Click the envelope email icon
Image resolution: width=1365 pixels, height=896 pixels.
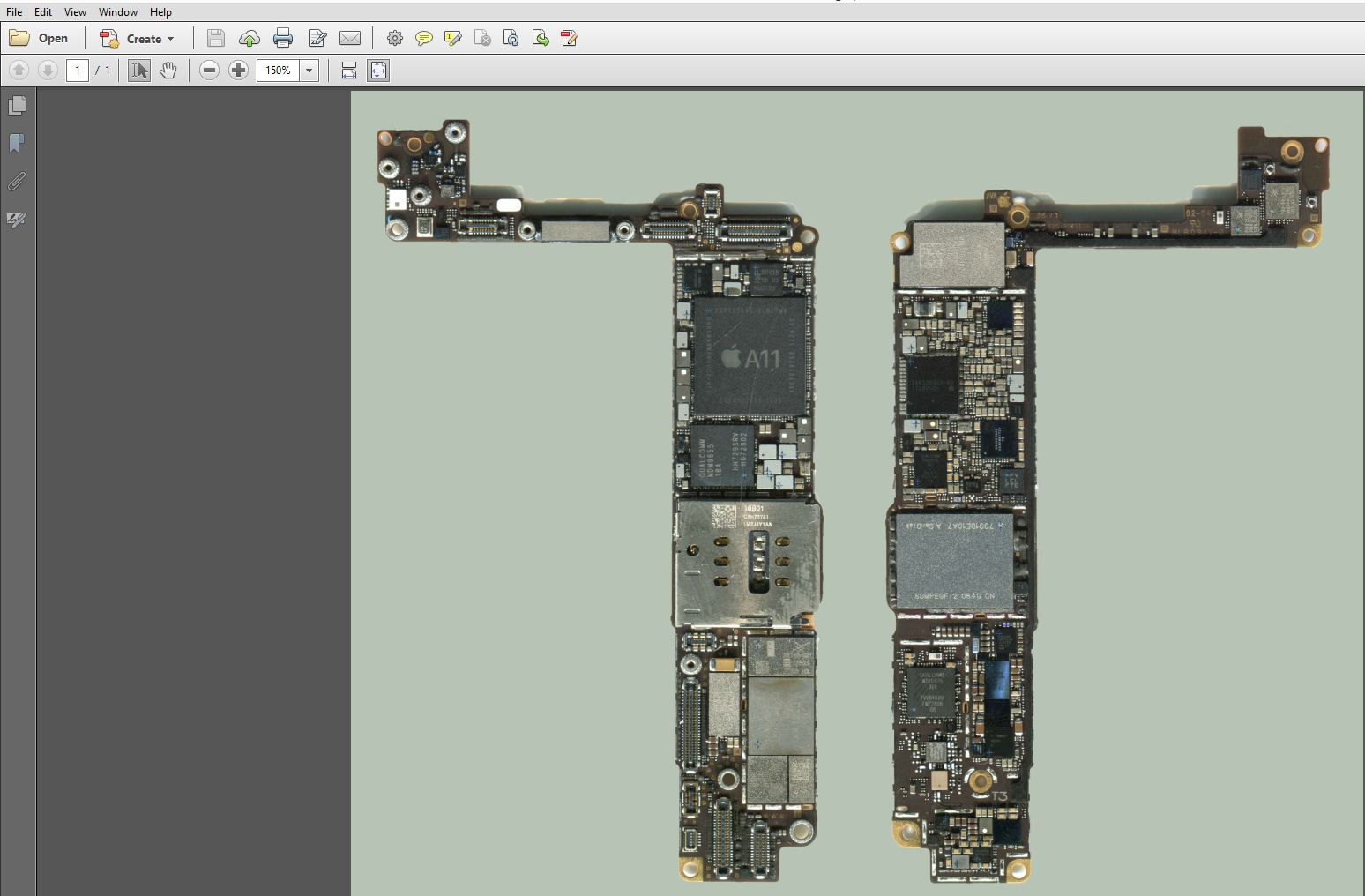point(350,38)
